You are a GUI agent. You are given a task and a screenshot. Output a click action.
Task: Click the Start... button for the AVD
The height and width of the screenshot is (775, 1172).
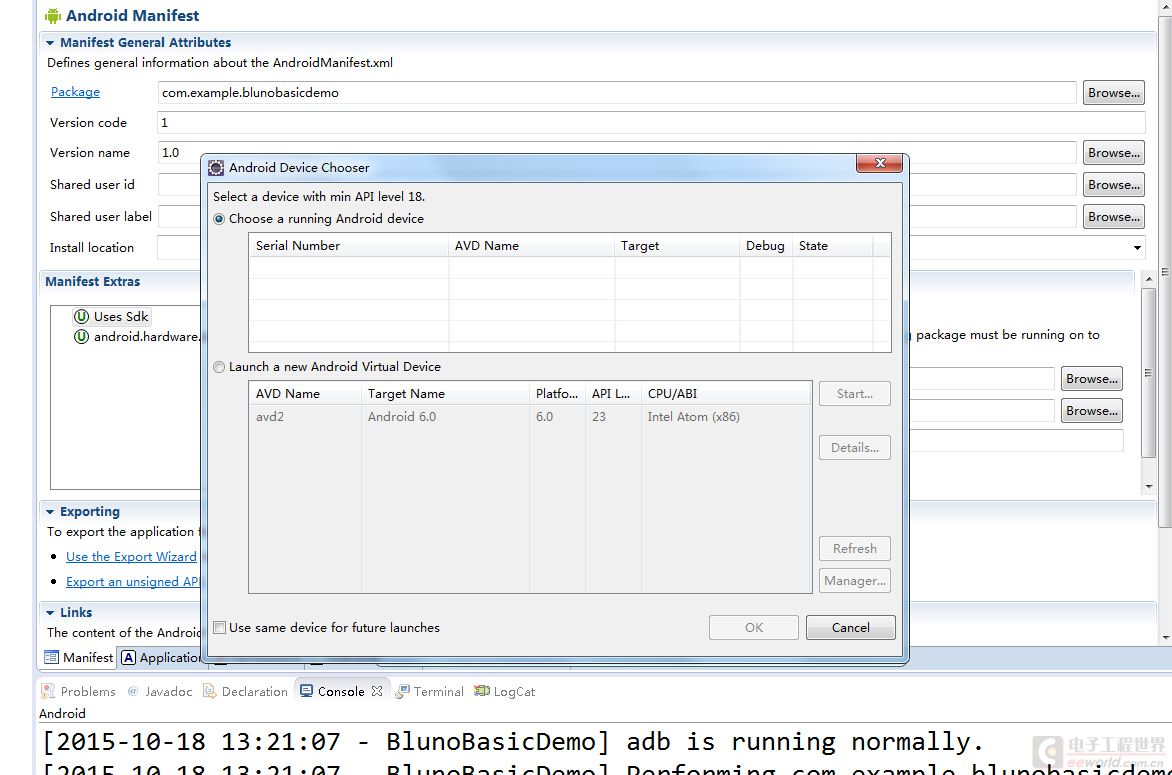pyautogui.click(x=854, y=394)
